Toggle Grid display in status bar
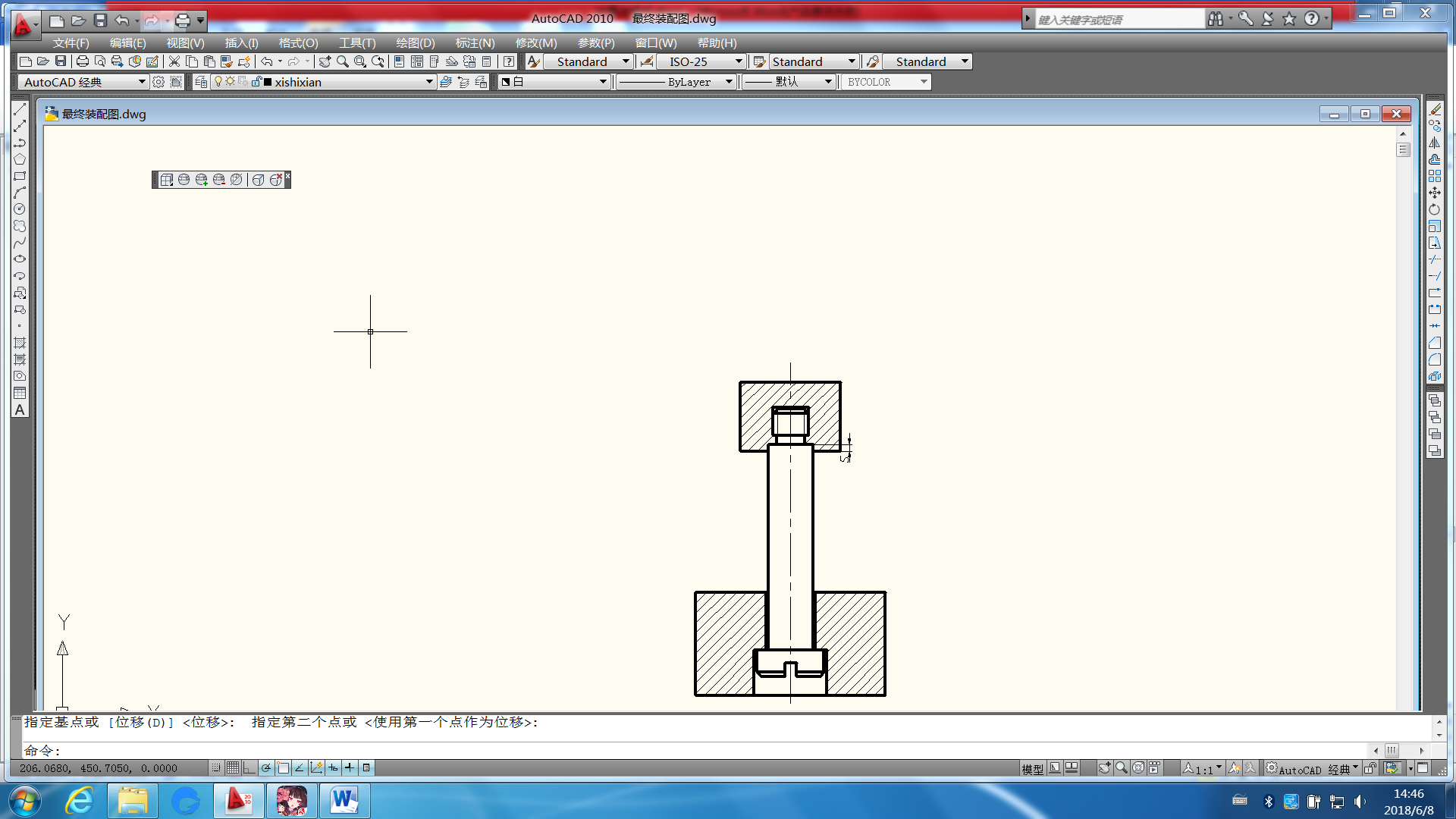1456x819 pixels. click(233, 767)
